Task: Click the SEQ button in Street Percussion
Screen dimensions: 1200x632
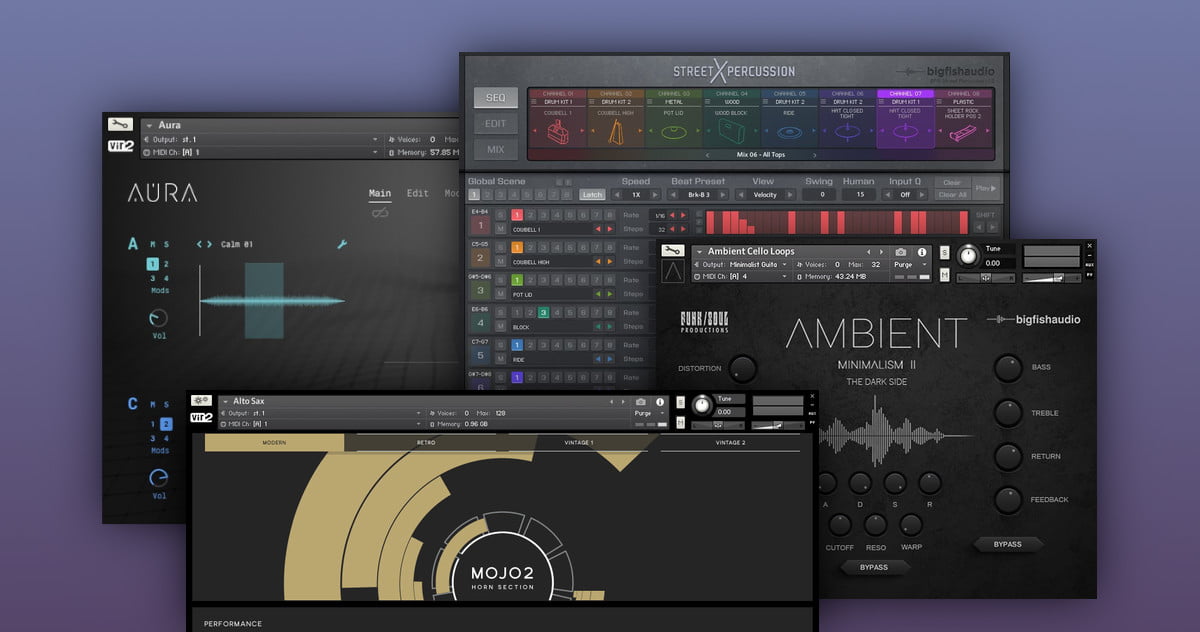Action: 496,98
